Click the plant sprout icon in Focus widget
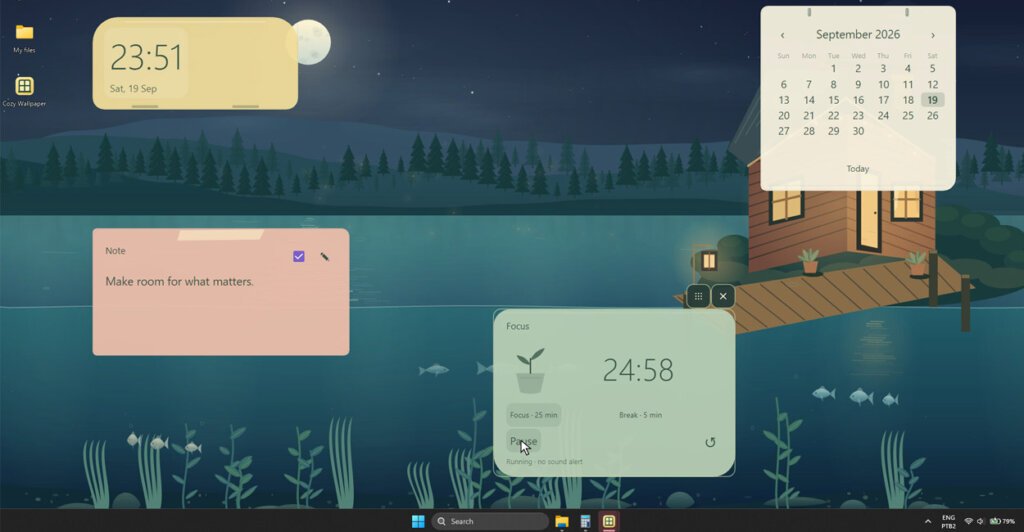 click(x=530, y=370)
